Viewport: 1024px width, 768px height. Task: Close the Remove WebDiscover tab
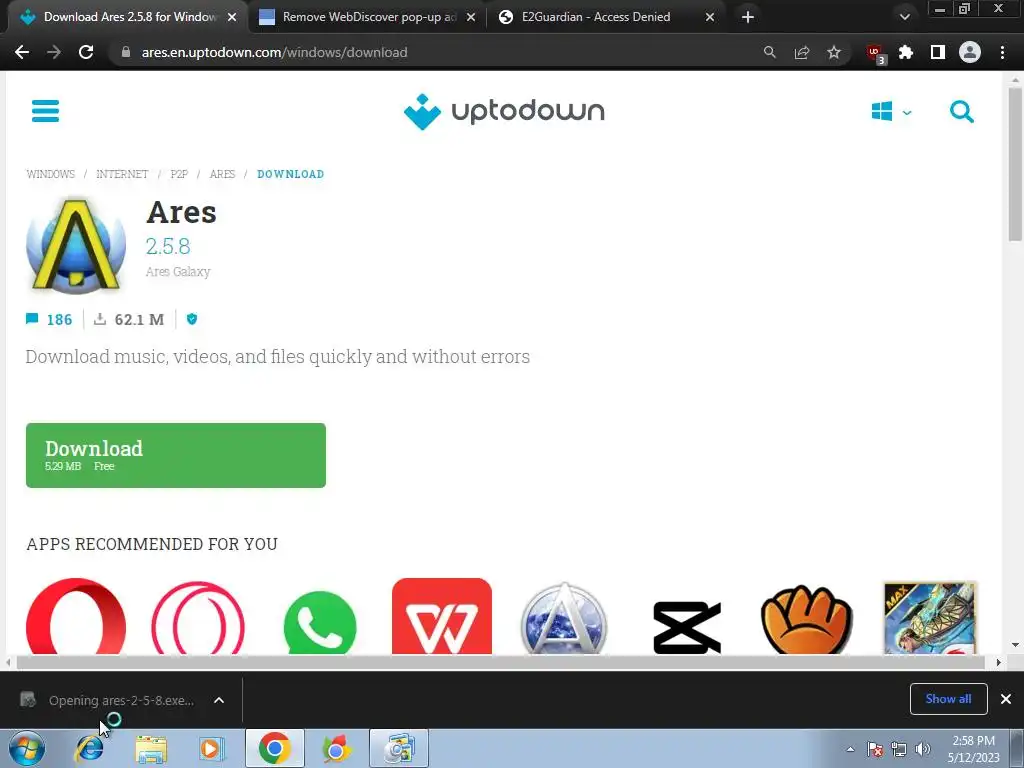click(x=471, y=18)
